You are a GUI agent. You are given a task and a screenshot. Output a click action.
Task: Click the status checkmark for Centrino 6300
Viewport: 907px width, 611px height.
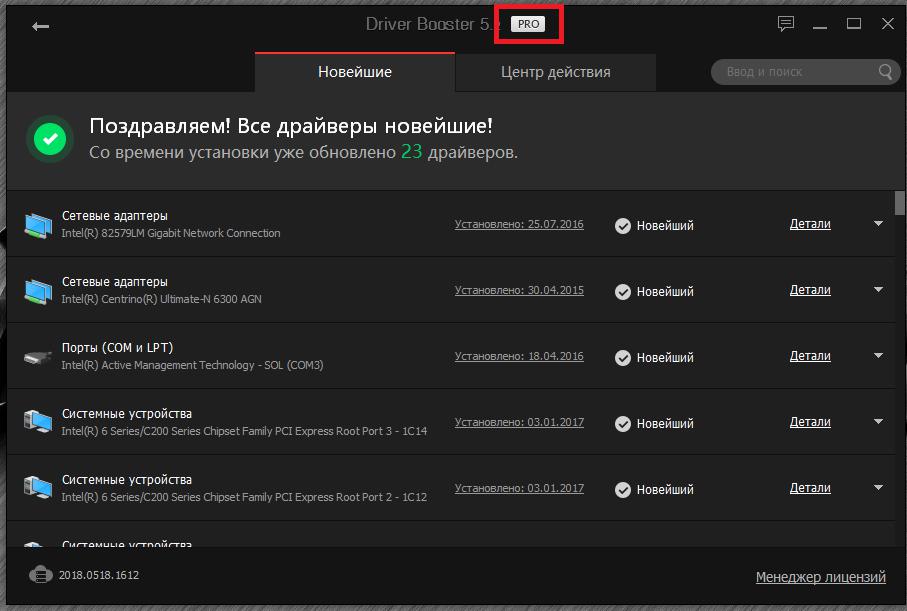tap(622, 292)
